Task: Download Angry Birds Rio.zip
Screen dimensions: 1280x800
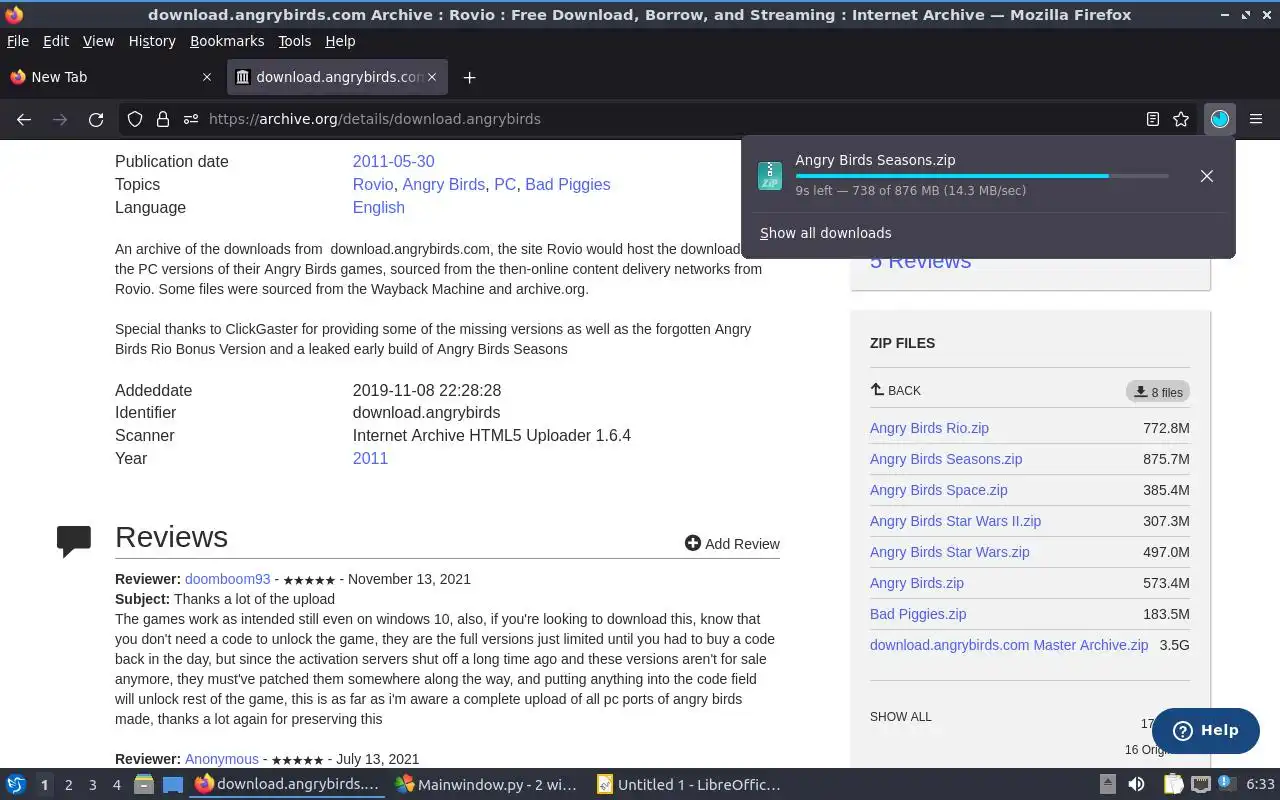Action: 929,428
